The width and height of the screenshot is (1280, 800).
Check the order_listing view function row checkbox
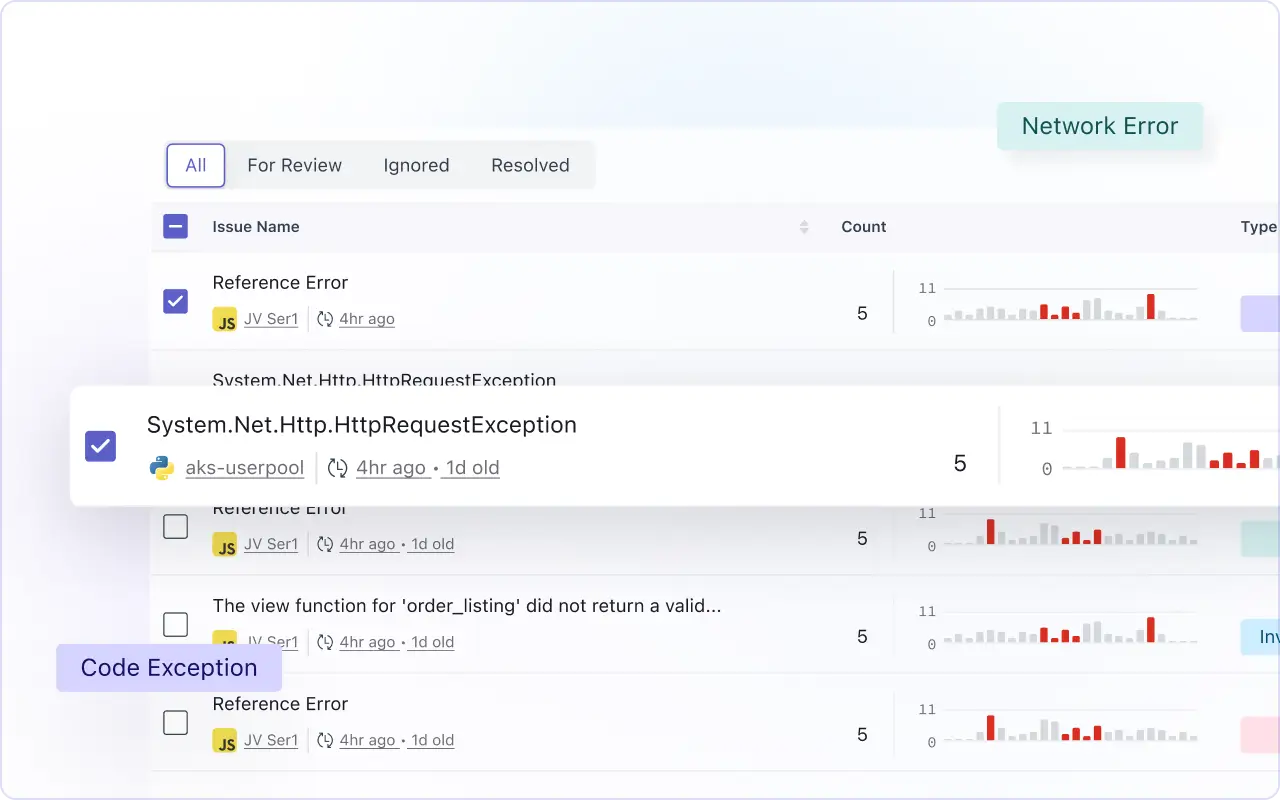point(175,625)
